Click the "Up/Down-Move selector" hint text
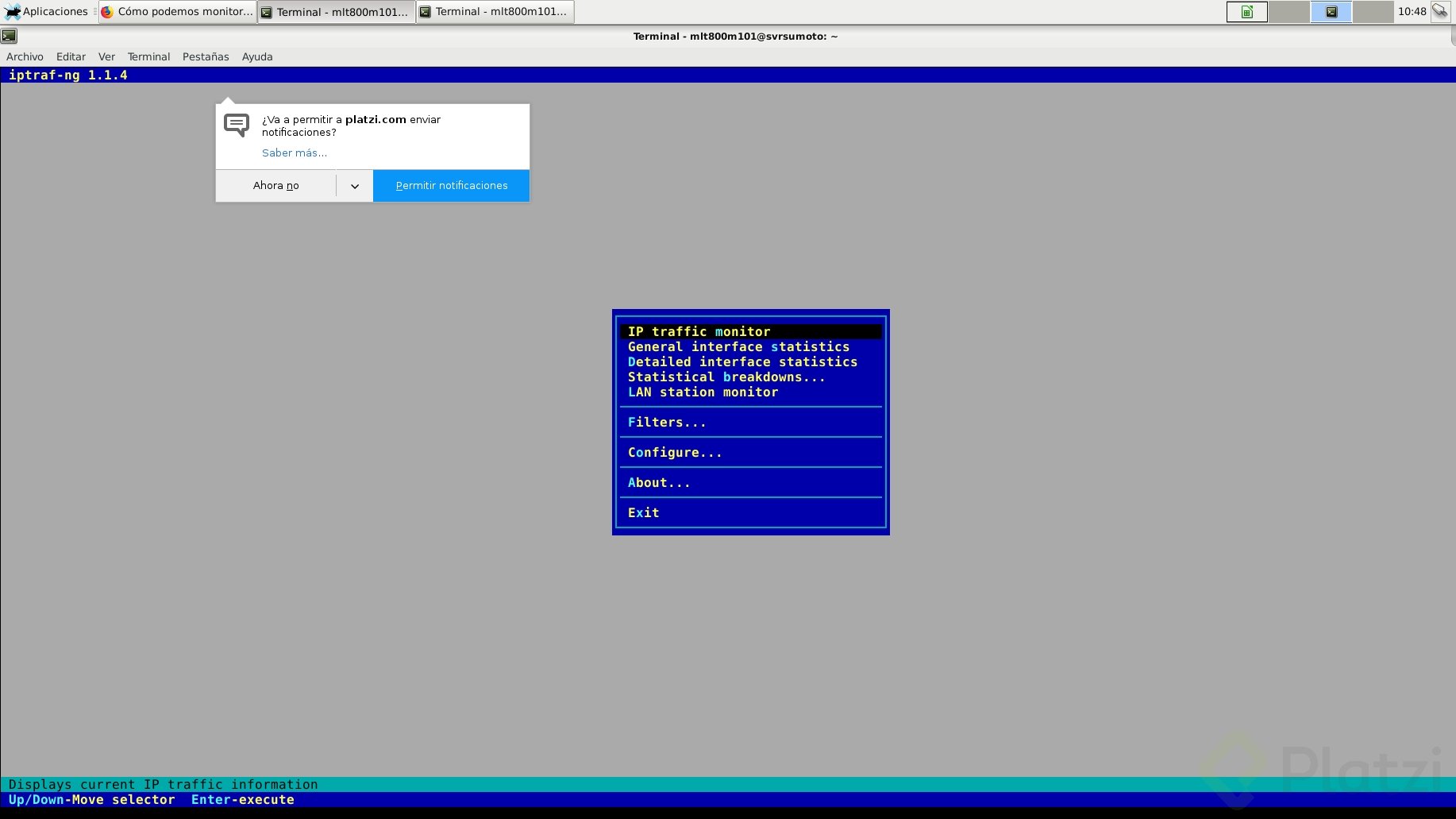The width and height of the screenshot is (1456, 819). click(x=92, y=800)
